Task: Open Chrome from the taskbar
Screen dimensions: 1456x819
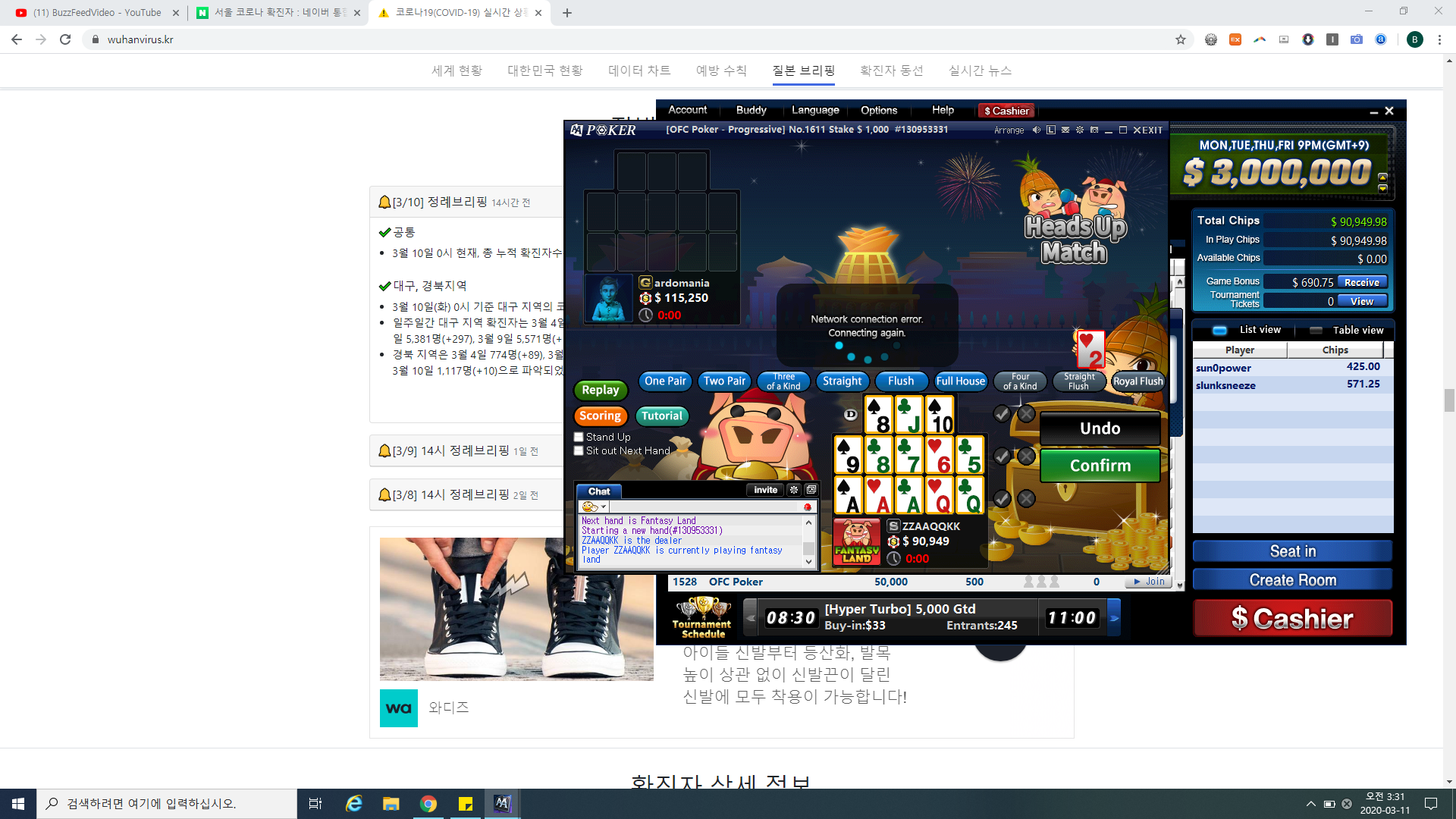Action: 428,804
